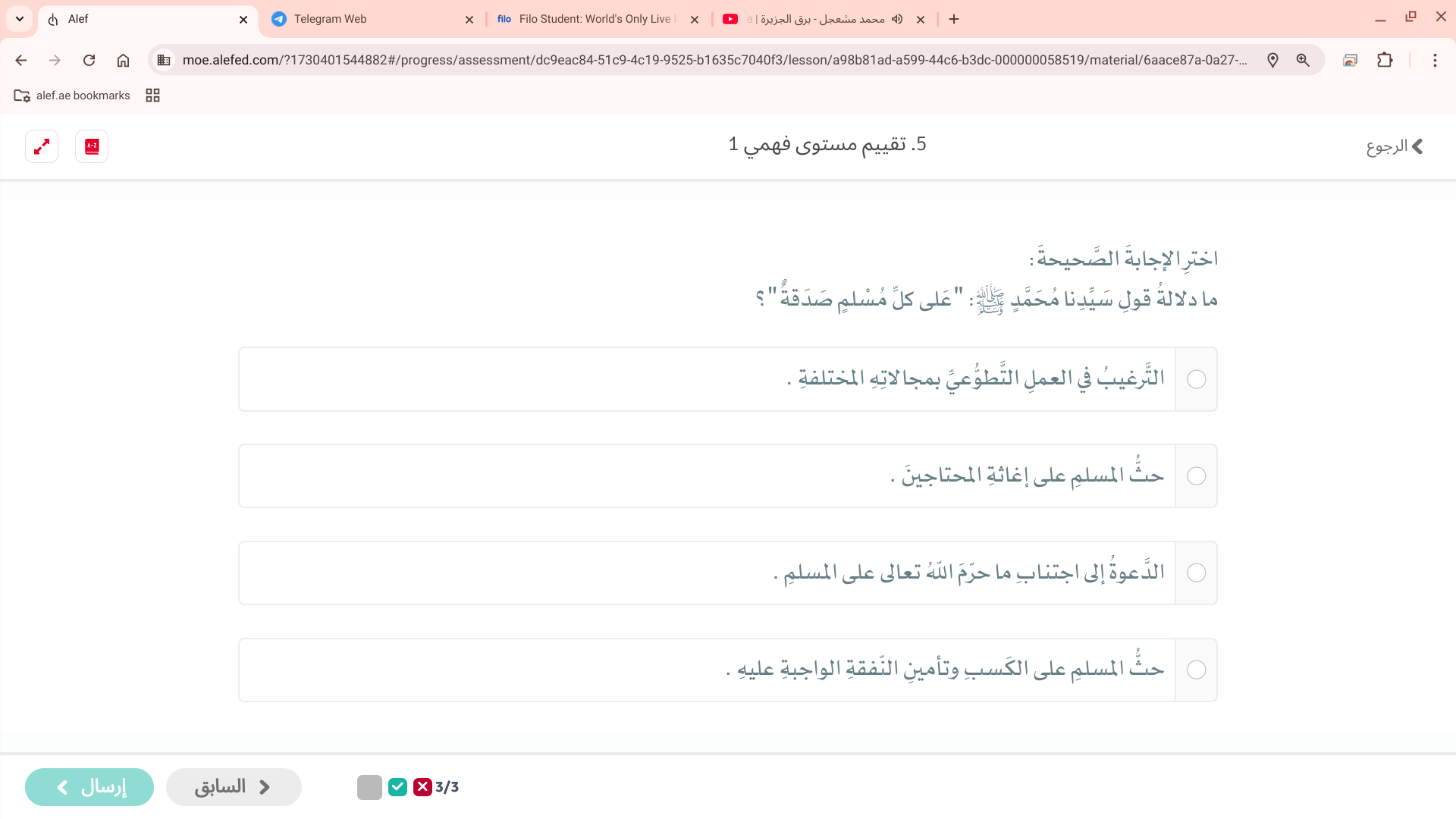Click the zoom magnifier icon in address bar
This screenshot has width=1456, height=819.
[1303, 60]
